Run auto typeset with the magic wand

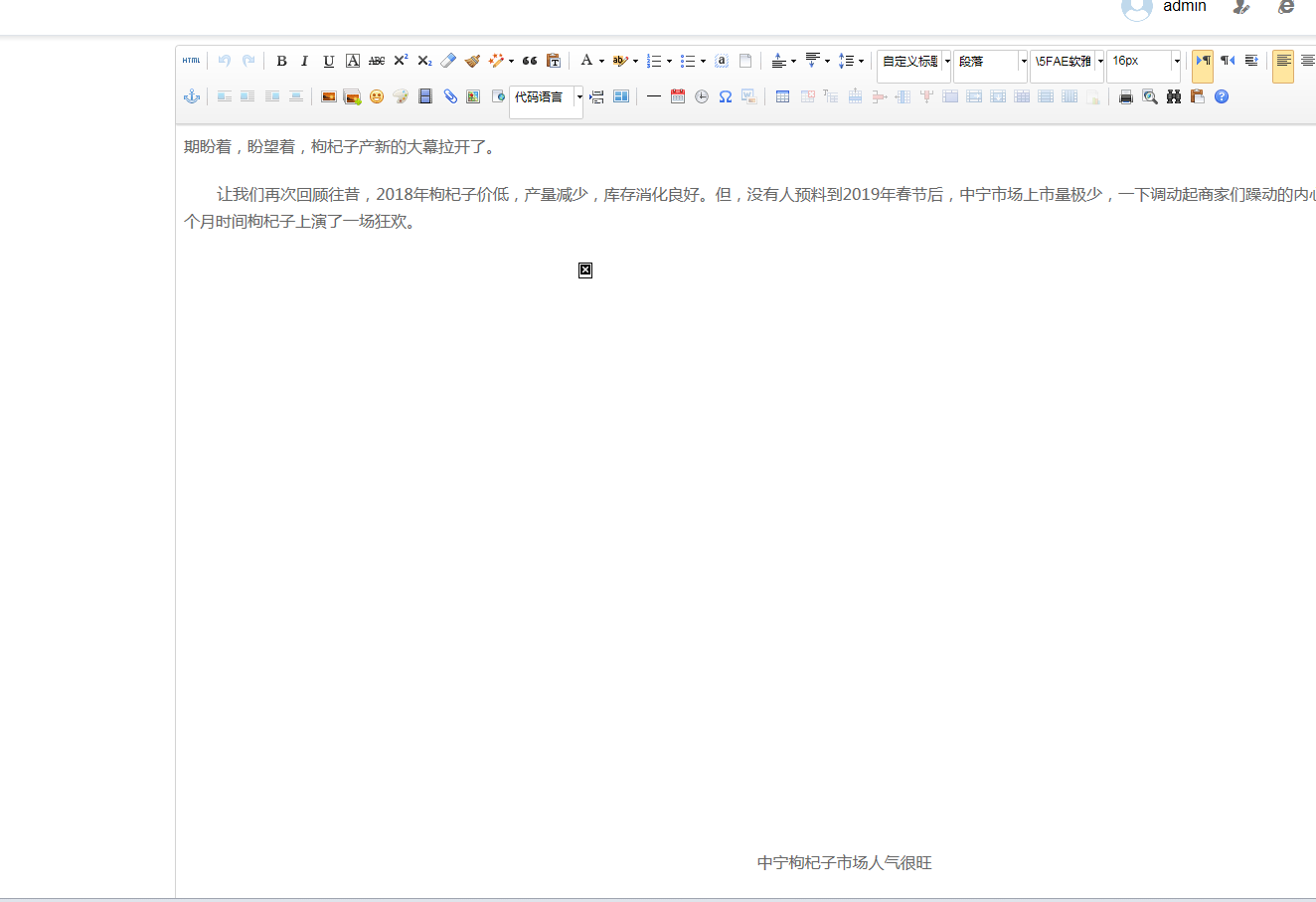coord(496,61)
